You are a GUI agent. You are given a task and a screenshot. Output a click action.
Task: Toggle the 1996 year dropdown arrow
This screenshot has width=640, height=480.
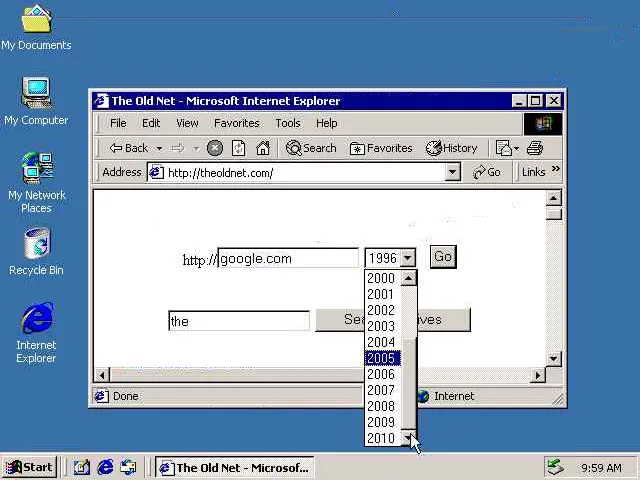point(407,258)
